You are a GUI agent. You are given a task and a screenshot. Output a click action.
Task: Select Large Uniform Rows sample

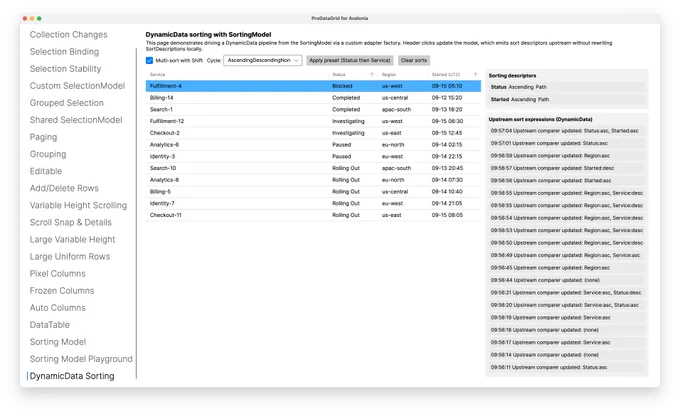[x=70, y=257]
